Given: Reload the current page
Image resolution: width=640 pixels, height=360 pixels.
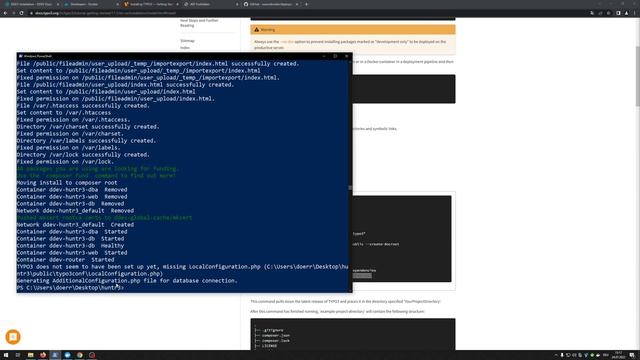Looking at the screenshot, I should (22, 13).
